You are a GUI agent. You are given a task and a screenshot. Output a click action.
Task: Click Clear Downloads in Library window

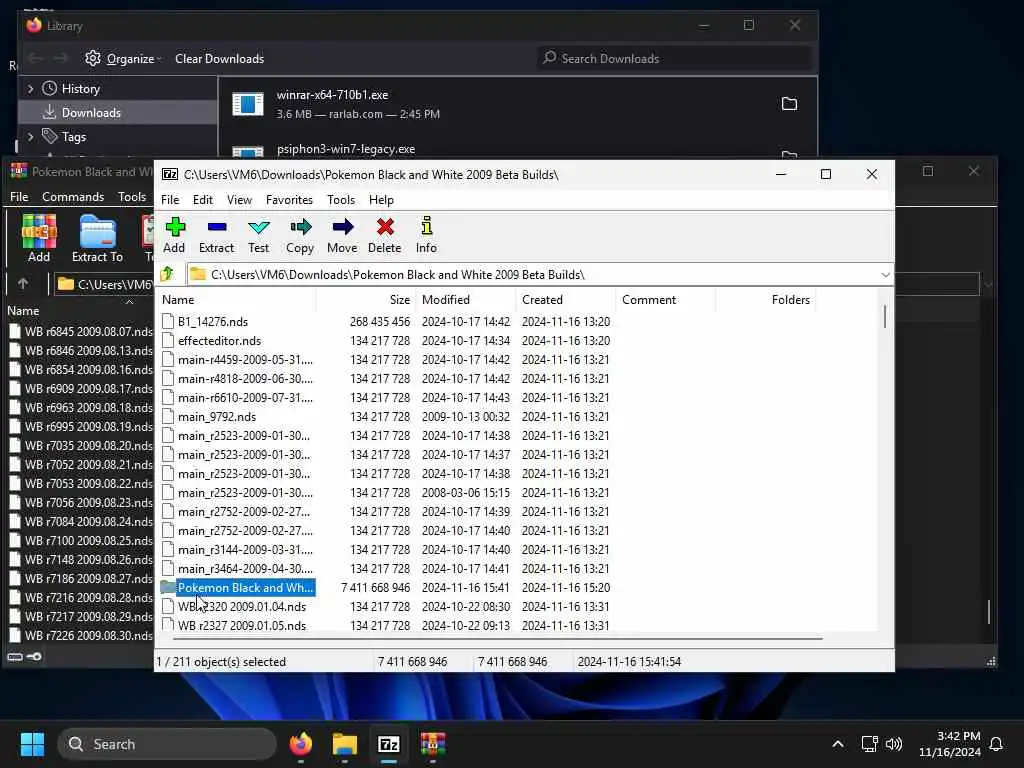(219, 59)
